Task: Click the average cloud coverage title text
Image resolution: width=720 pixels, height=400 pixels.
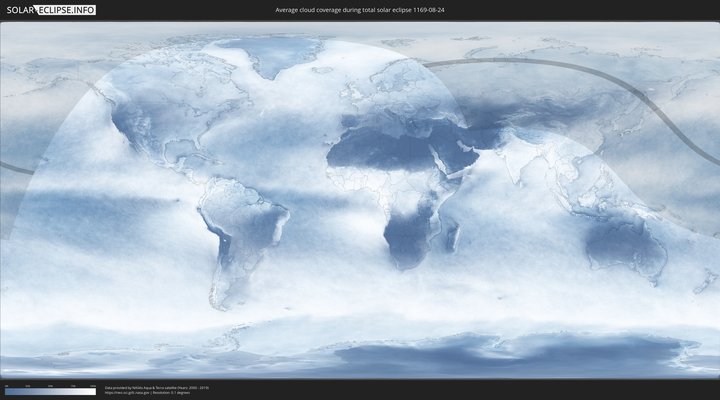Action: pos(360,10)
